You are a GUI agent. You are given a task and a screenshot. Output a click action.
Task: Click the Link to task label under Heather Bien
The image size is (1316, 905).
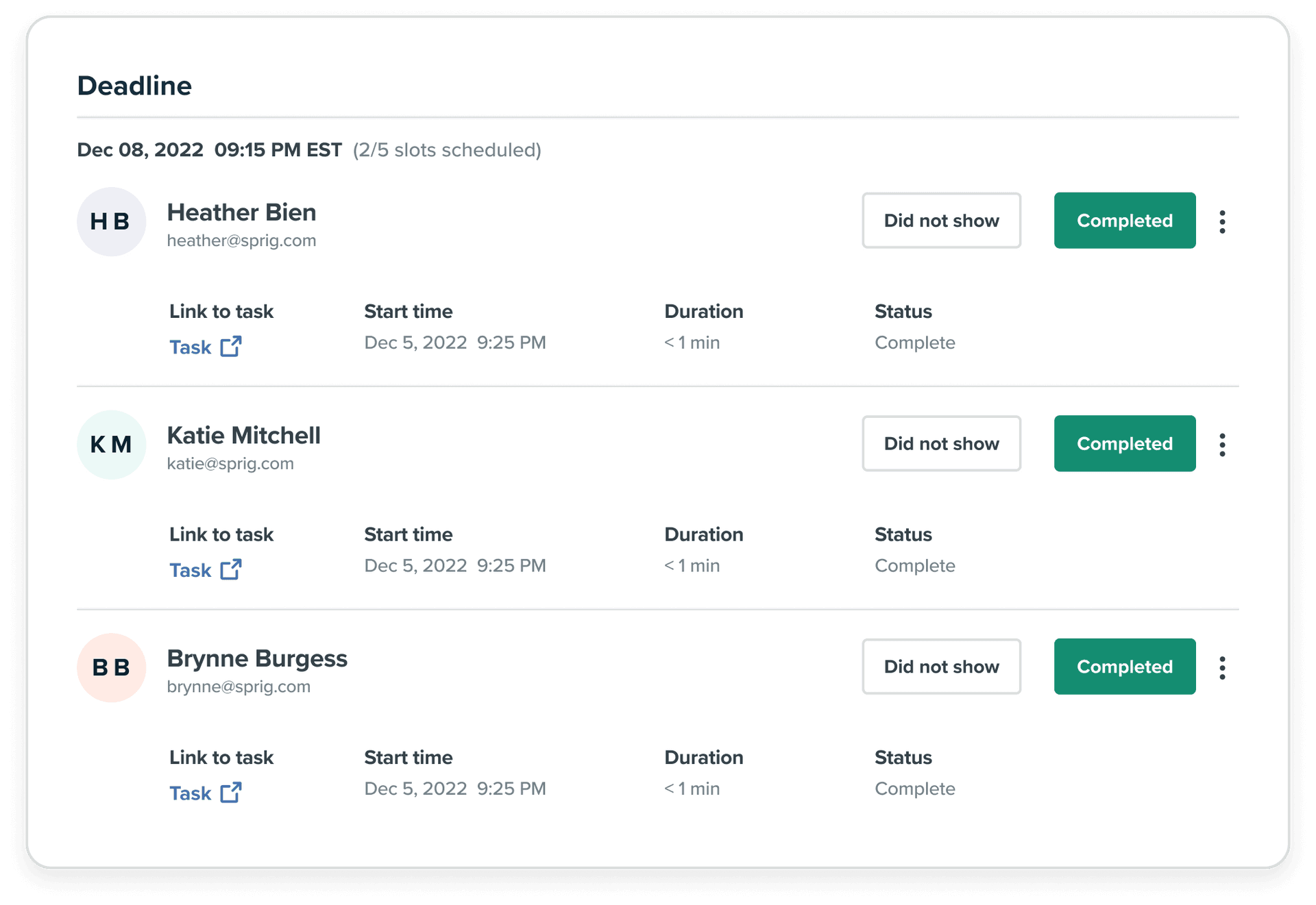pos(221,312)
